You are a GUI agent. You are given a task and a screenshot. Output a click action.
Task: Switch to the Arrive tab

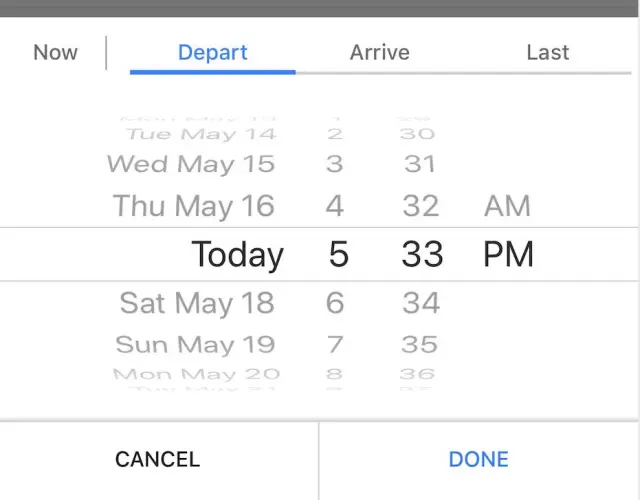coord(379,53)
